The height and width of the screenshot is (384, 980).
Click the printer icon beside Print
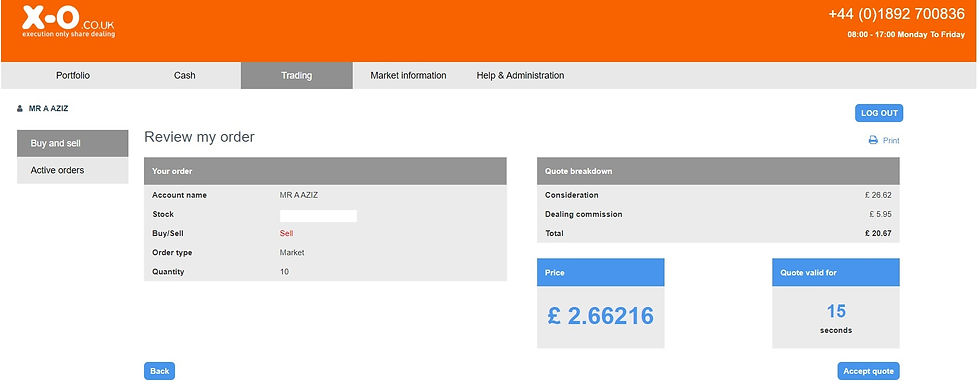[x=873, y=141]
